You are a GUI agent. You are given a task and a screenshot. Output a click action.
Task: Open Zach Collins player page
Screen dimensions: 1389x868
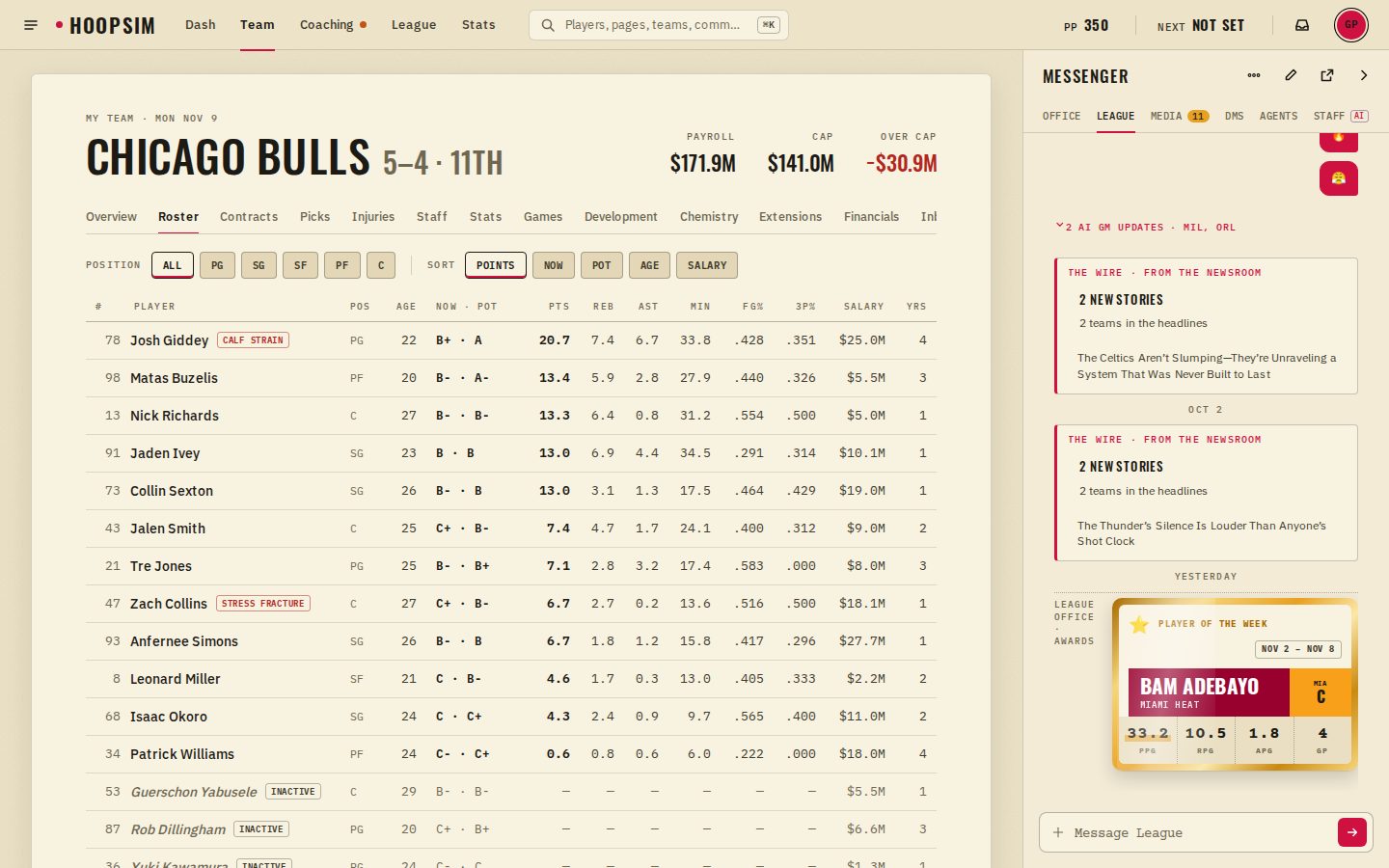click(168, 604)
